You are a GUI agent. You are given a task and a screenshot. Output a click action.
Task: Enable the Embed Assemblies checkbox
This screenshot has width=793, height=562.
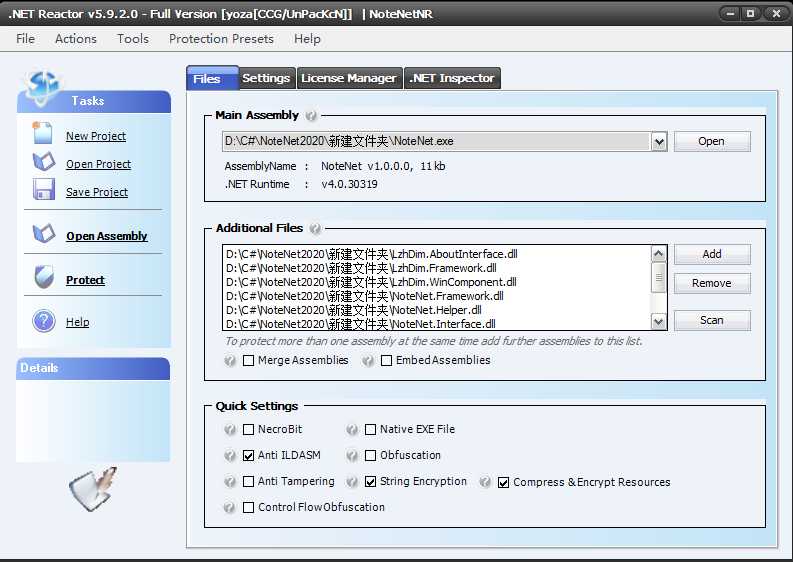[386, 360]
